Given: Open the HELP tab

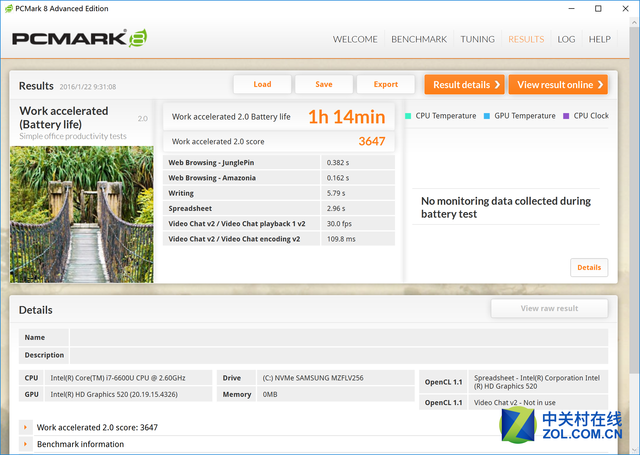Looking at the screenshot, I should tap(599, 39).
